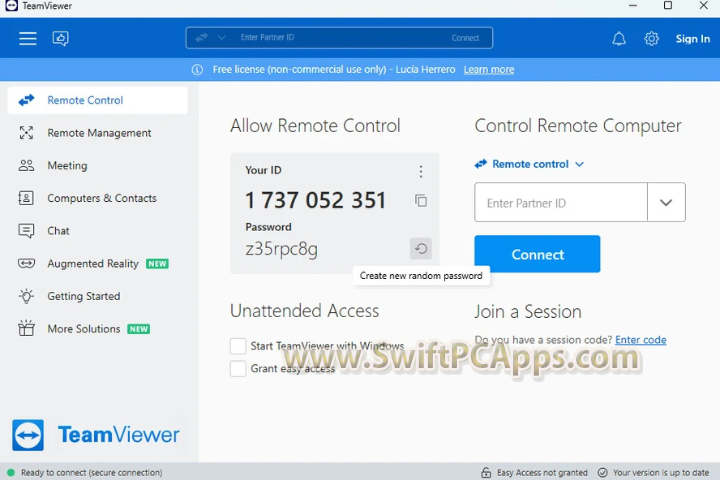
Task: Open the Partner ID history dropdown arrow
Action: [x=666, y=203]
